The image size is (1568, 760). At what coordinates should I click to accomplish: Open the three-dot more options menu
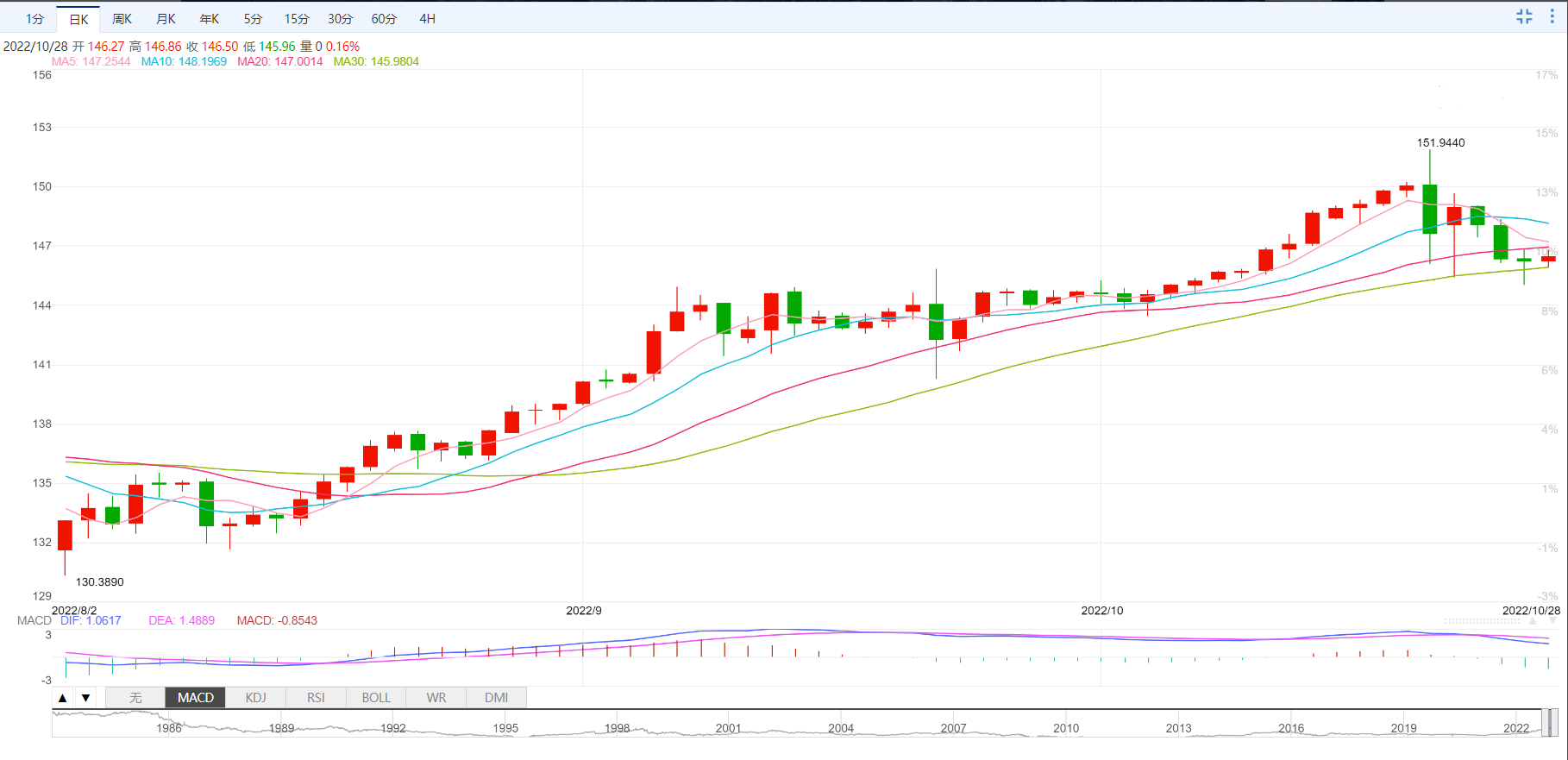click(x=1552, y=16)
